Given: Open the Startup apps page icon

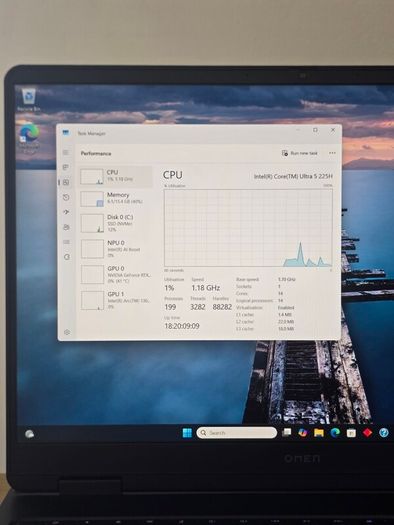Looking at the screenshot, I should [66, 212].
